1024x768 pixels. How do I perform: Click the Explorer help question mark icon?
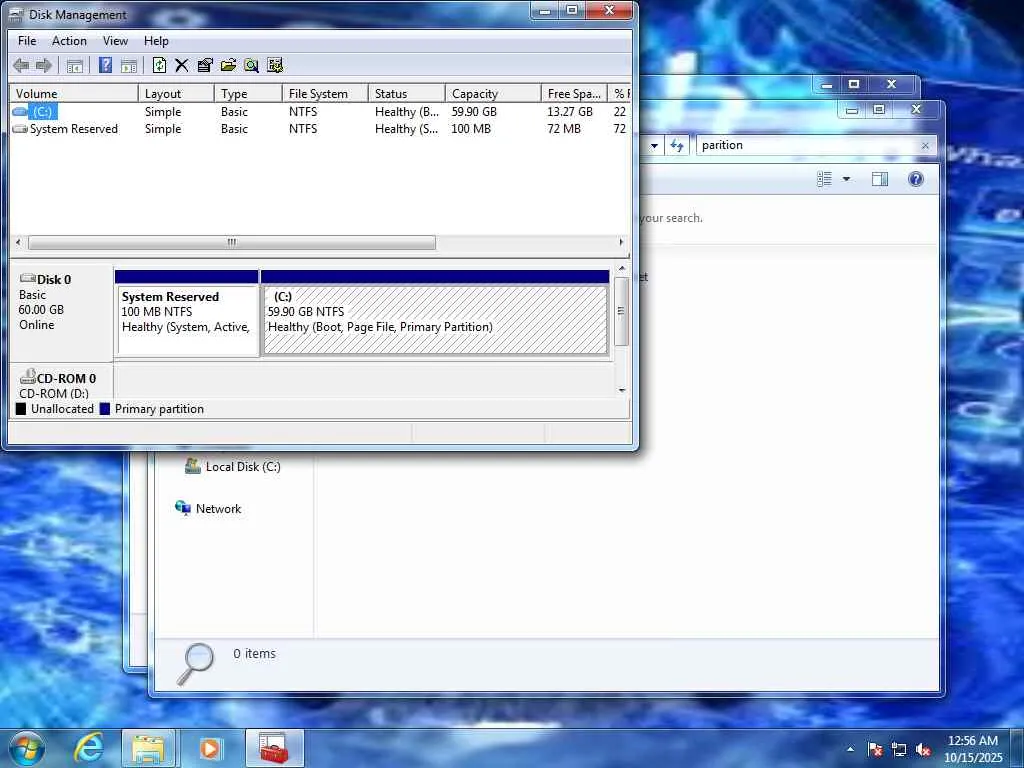tap(916, 179)
